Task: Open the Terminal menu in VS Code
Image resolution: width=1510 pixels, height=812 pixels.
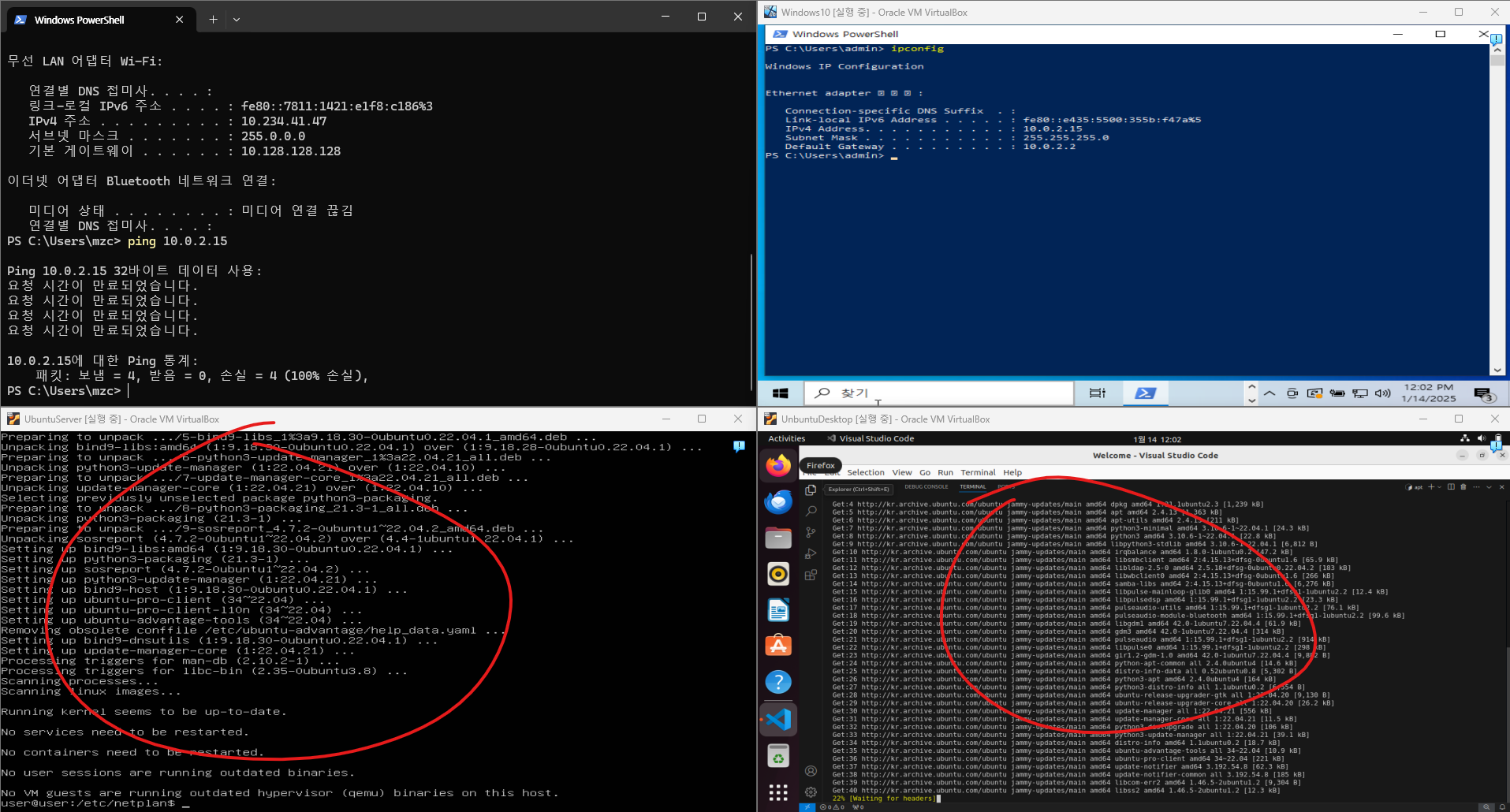Action: point(978,472)
